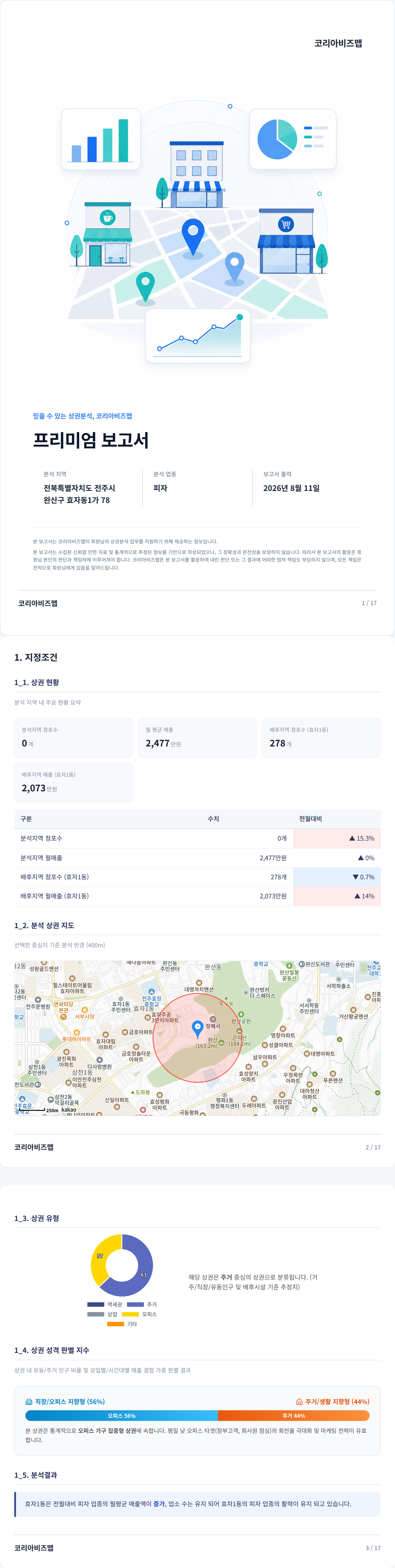
Task: Click the 정혜사 label on the map
Action: (213, 1026)
